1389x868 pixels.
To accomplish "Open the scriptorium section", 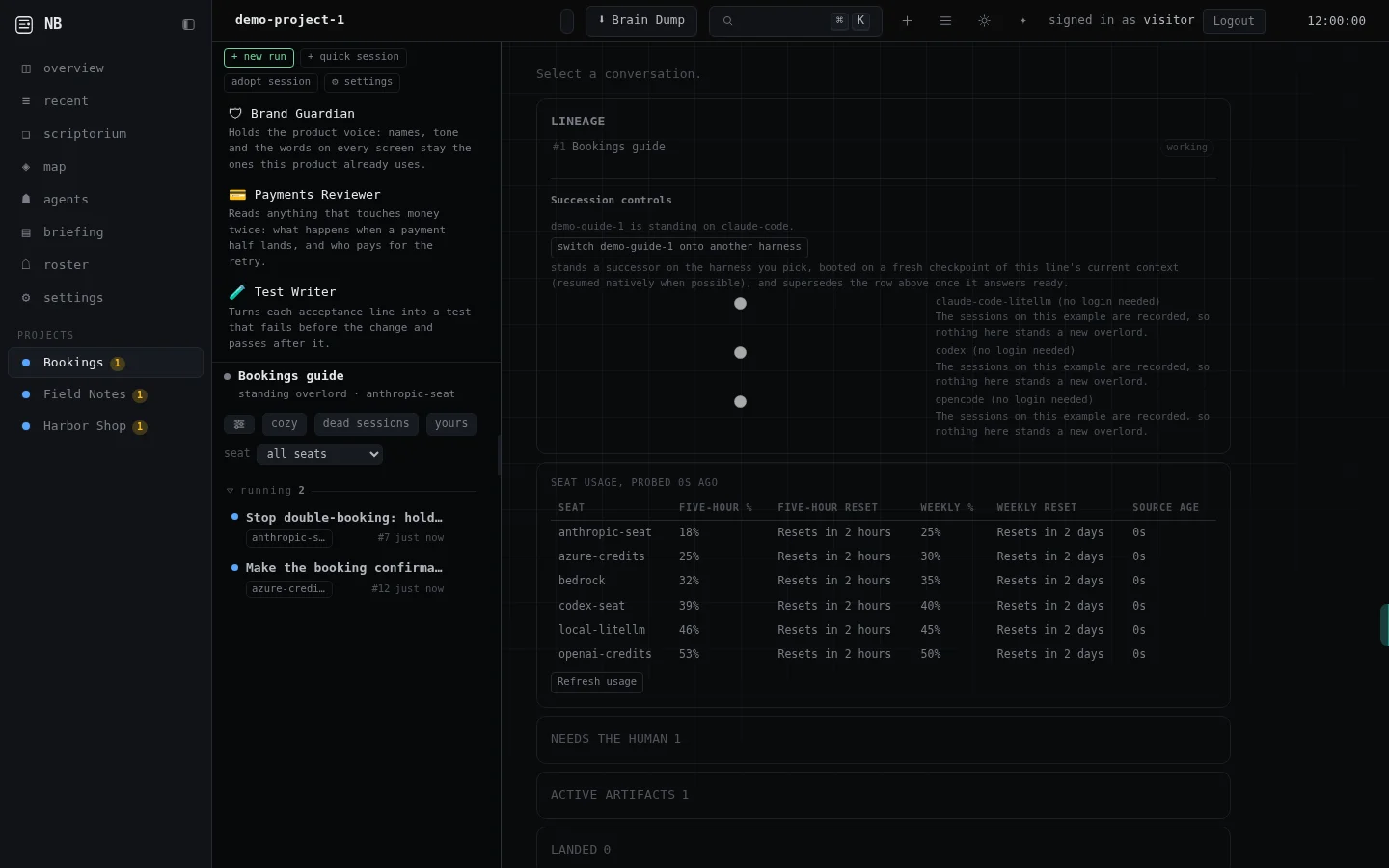I will point(105,134).
